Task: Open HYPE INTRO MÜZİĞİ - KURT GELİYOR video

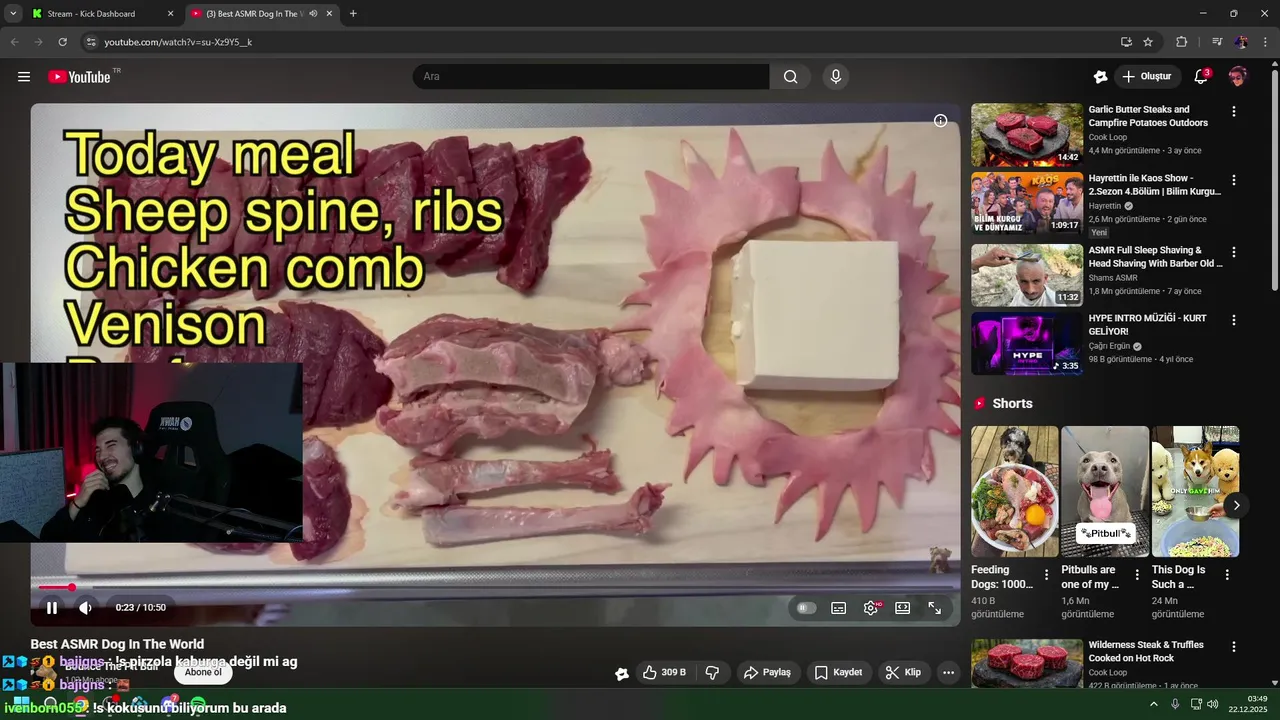Action: [x=1147, y=324]
